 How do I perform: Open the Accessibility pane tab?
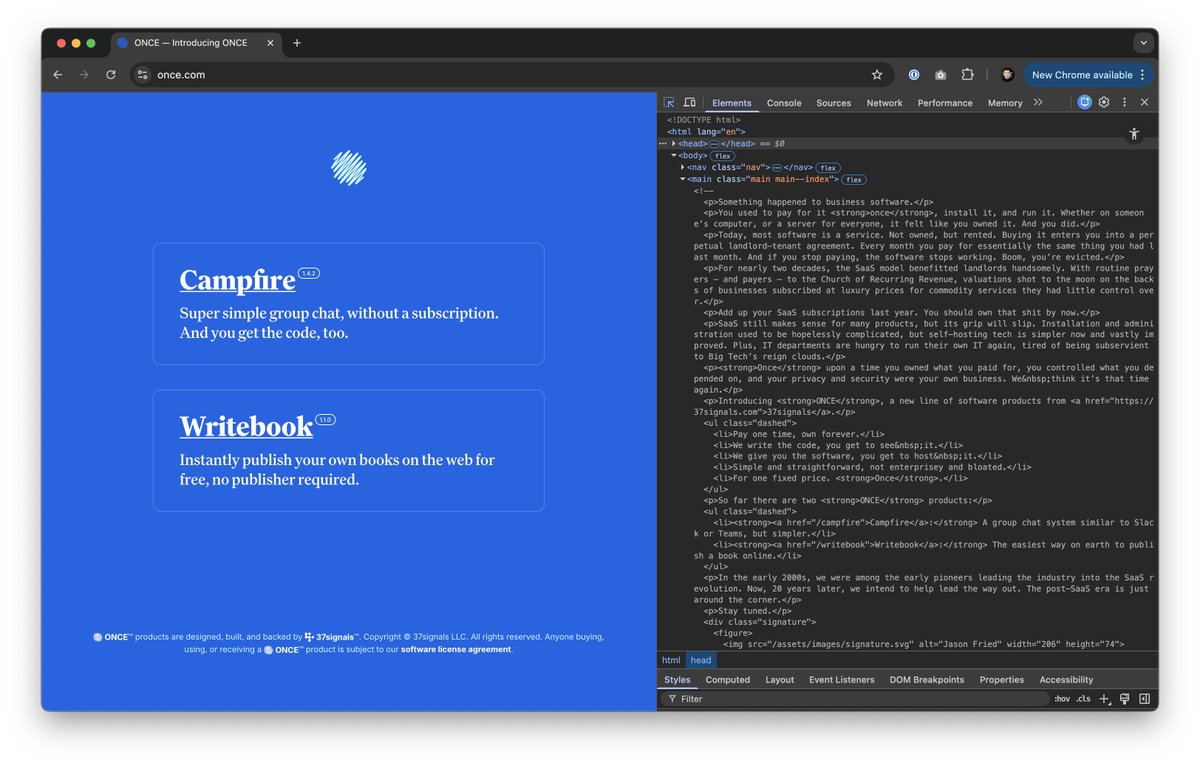[x=1066, y=680]
